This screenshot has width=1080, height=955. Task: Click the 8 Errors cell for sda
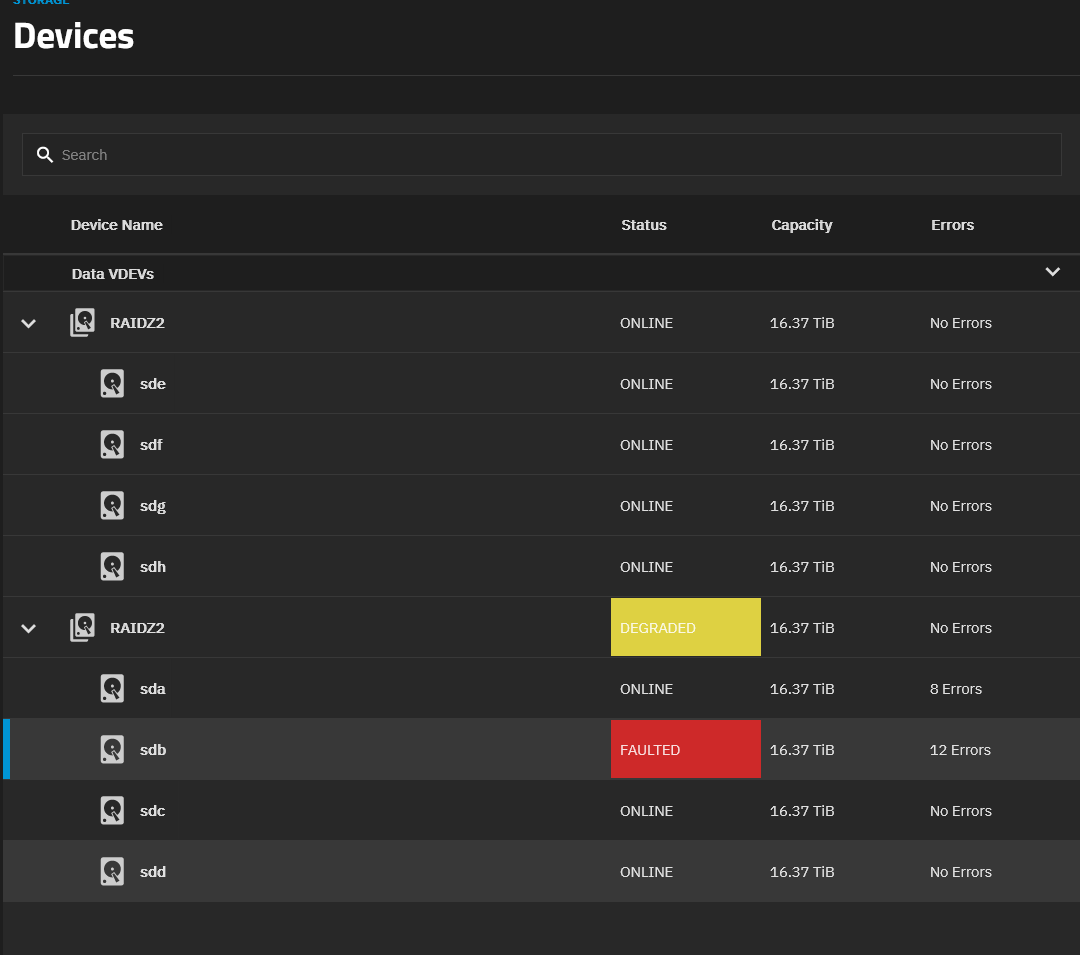(x=955, y=689)
